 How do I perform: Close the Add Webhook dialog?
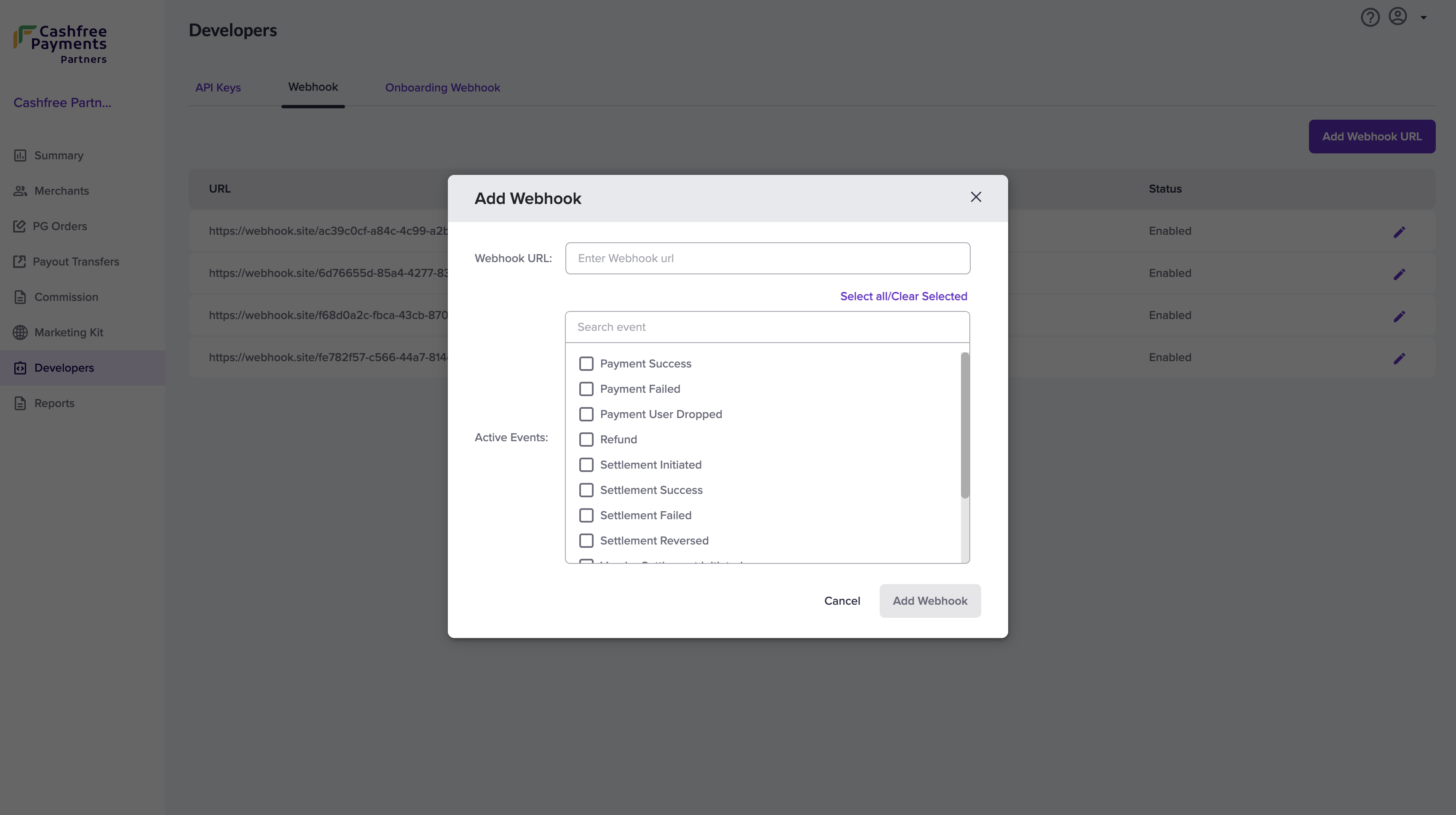coord(976,197)
